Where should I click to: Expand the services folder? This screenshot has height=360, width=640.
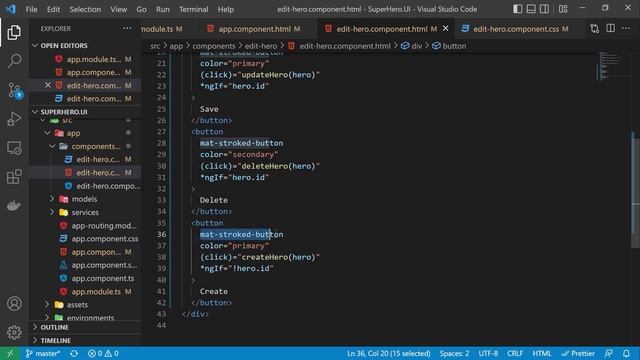(52, 212)
